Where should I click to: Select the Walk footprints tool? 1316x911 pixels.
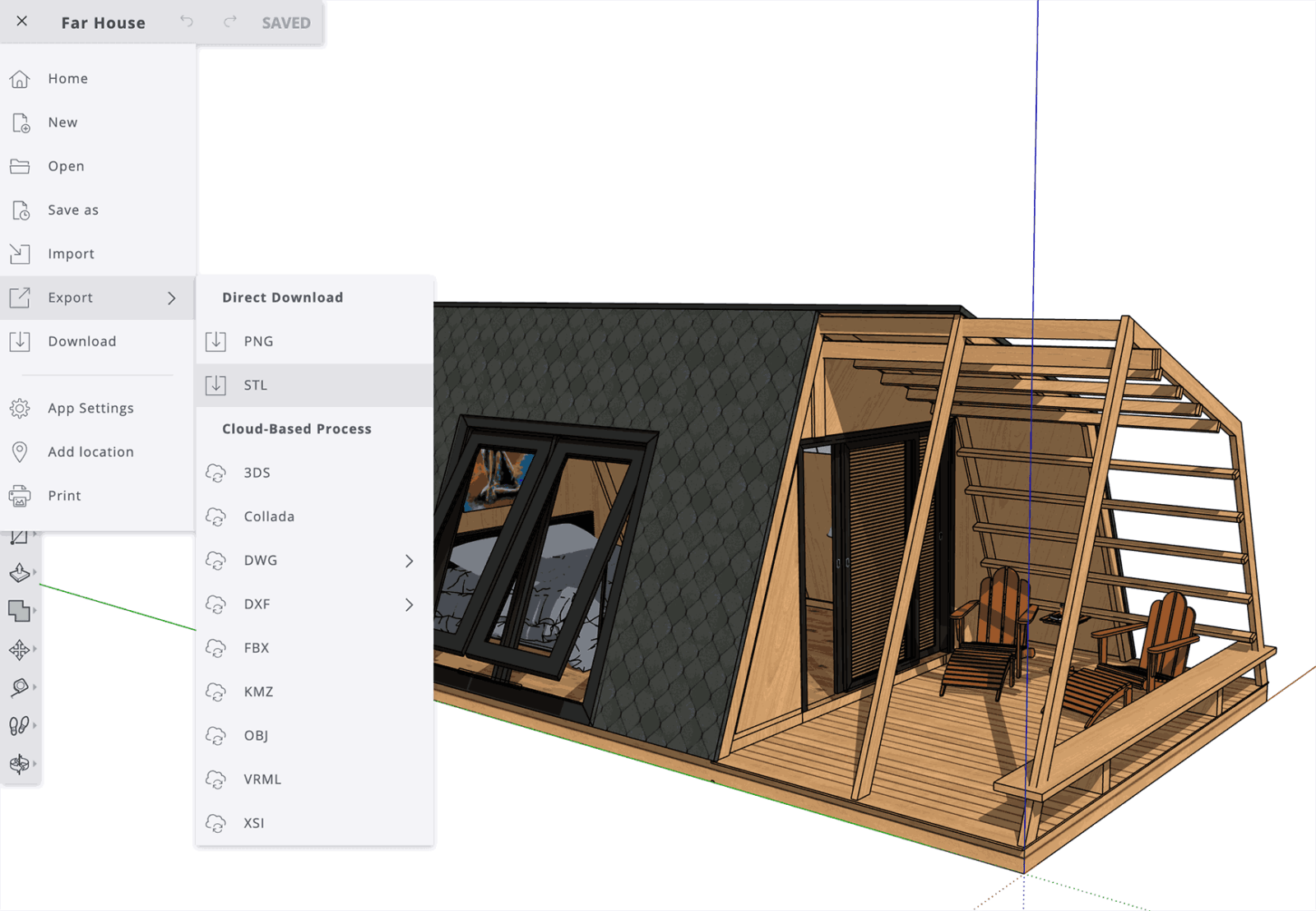click(x=20, y=725)
